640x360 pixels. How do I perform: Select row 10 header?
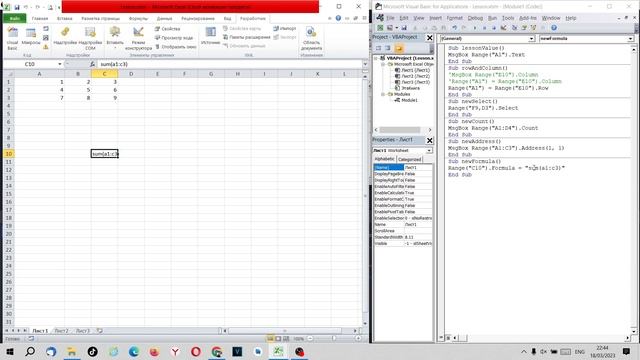point(9,154)
